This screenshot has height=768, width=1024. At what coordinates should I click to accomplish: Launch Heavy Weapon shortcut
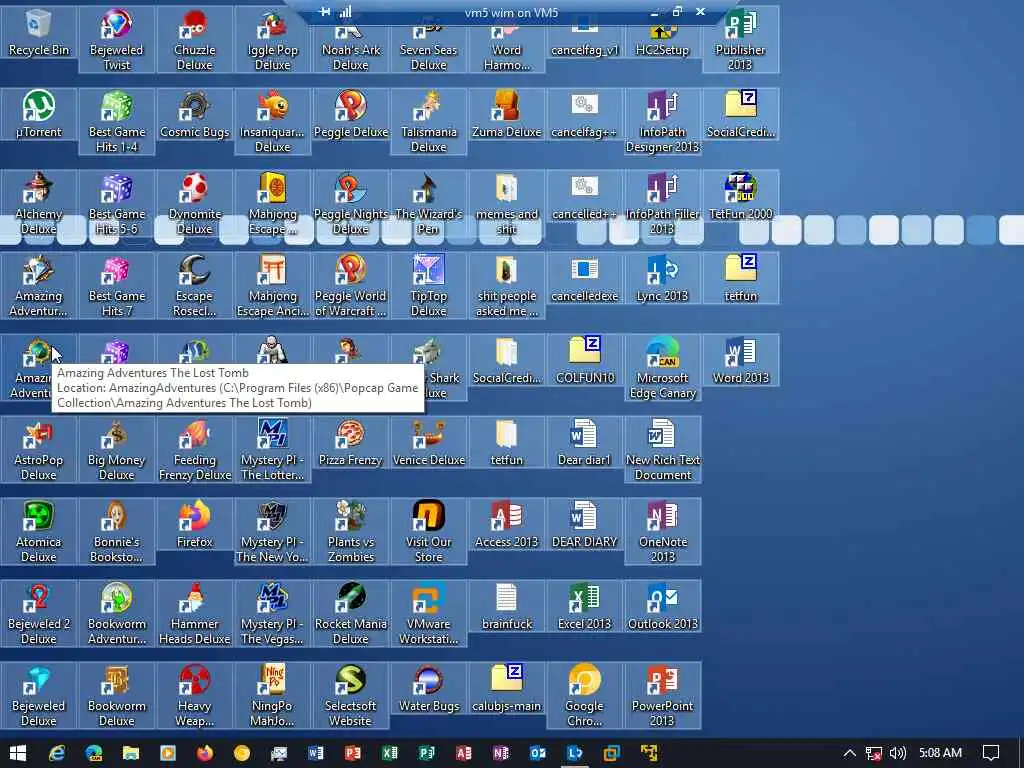point(195,696)
